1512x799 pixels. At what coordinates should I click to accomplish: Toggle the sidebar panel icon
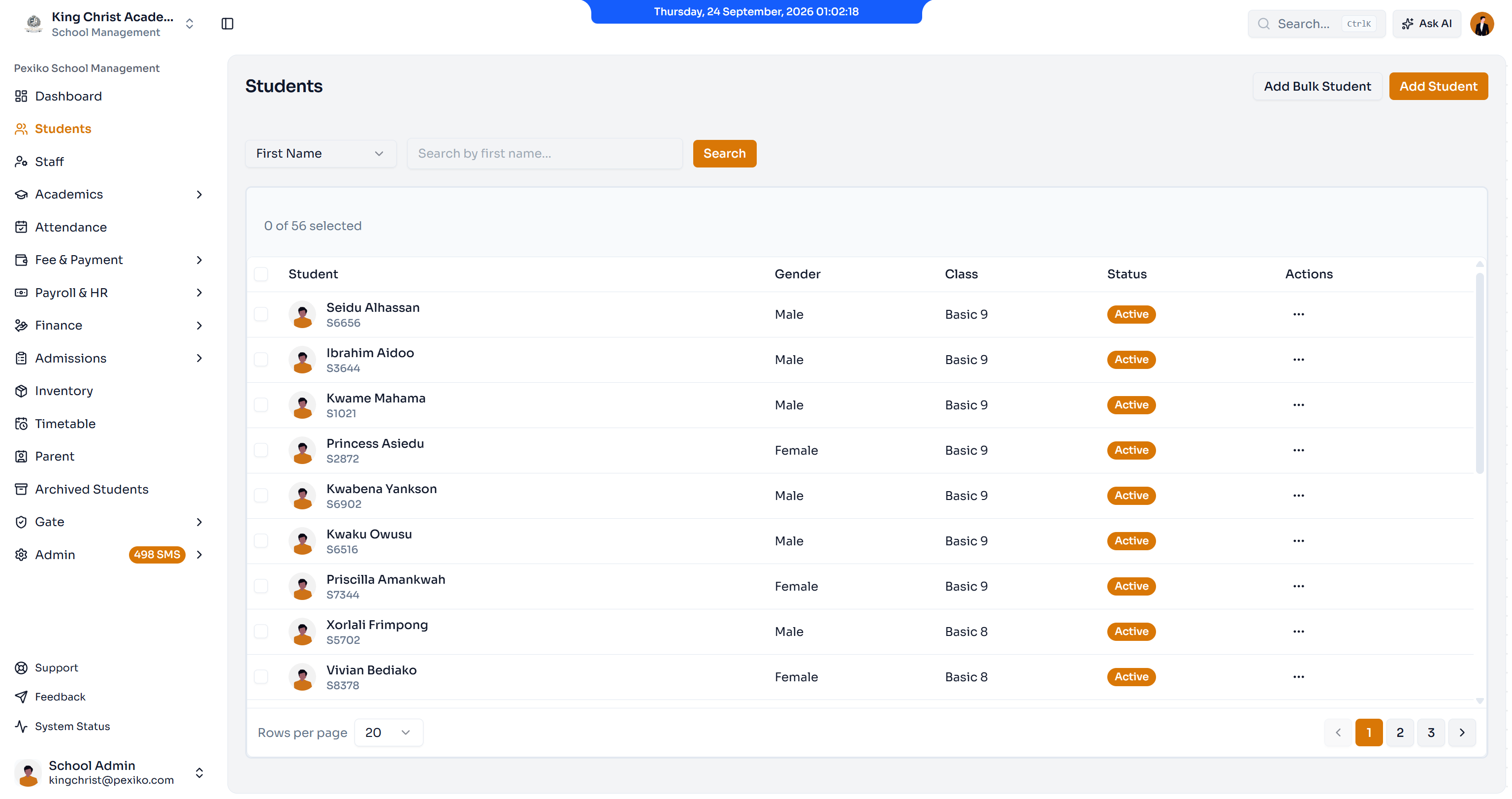227,24
